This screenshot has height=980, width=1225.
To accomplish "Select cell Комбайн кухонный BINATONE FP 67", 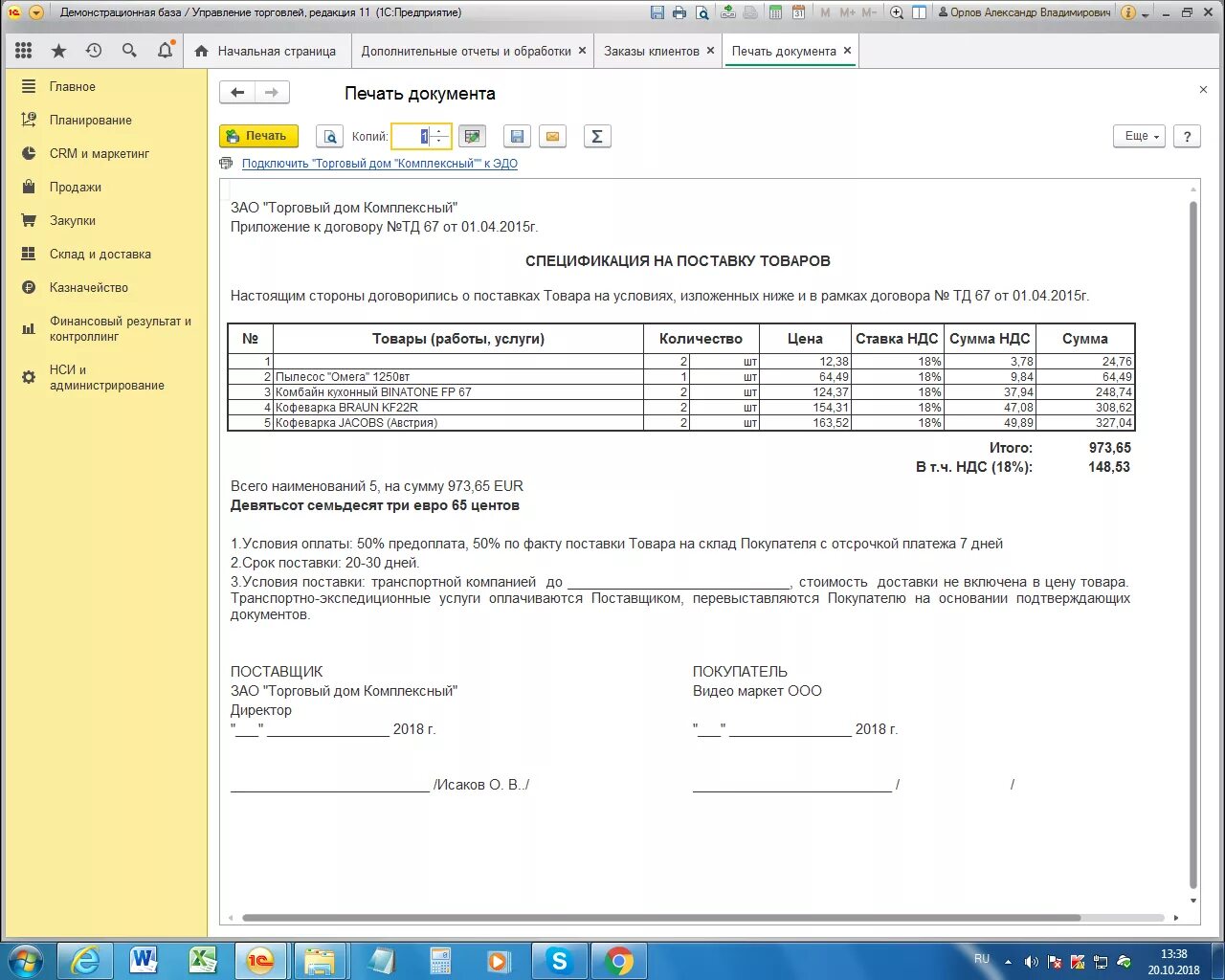I will 458,392.
